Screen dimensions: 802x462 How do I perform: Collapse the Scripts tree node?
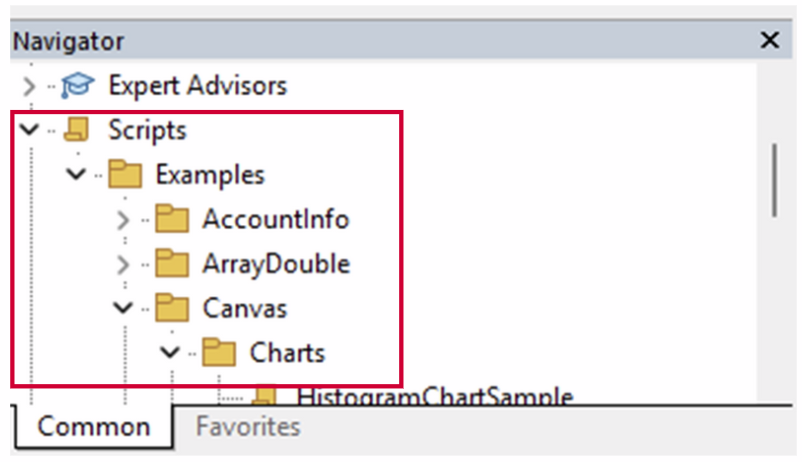click(29, 130)
